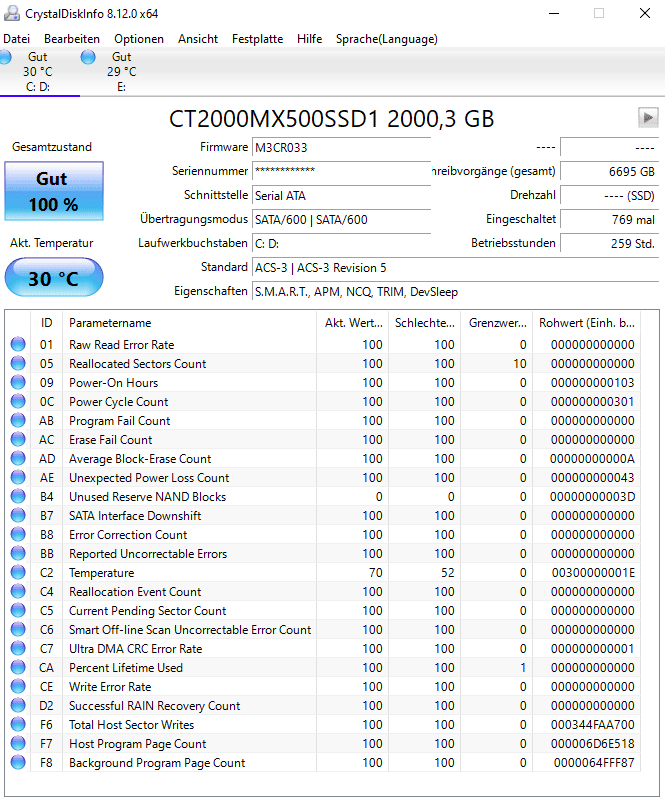Switch to the E: disk tab
This screenshot has width=665, height=802.
coord(120,72)
